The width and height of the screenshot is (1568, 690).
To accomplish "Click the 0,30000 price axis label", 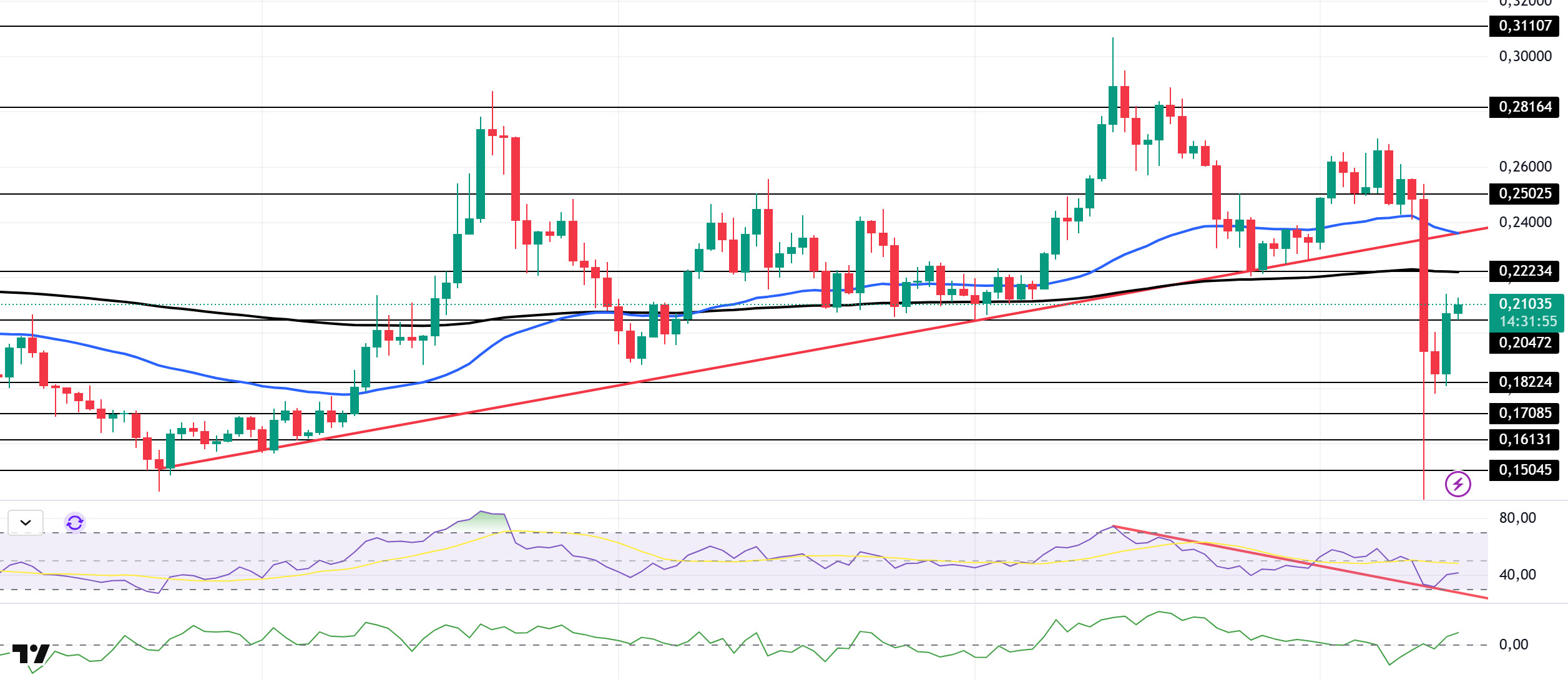I will pos(1524,57).
